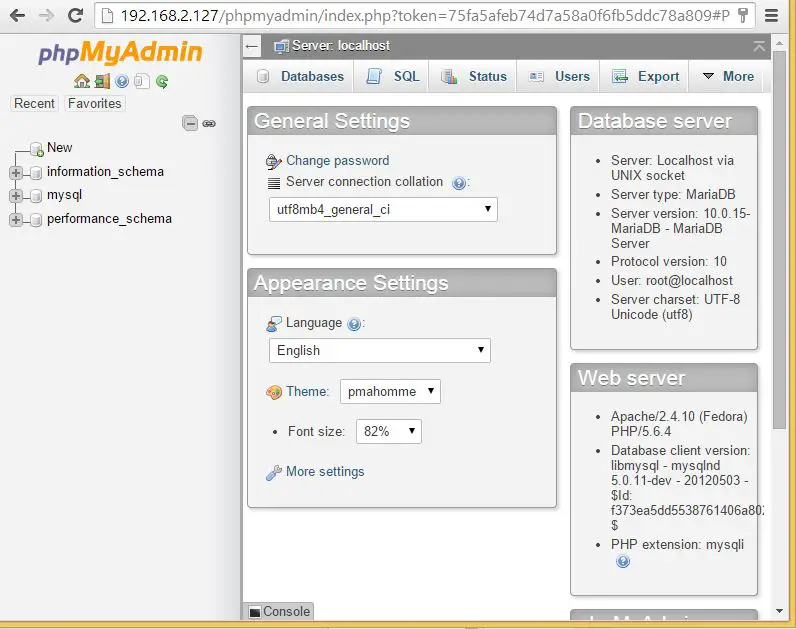Click the copy documents icon in sidebar

(142, 81)
